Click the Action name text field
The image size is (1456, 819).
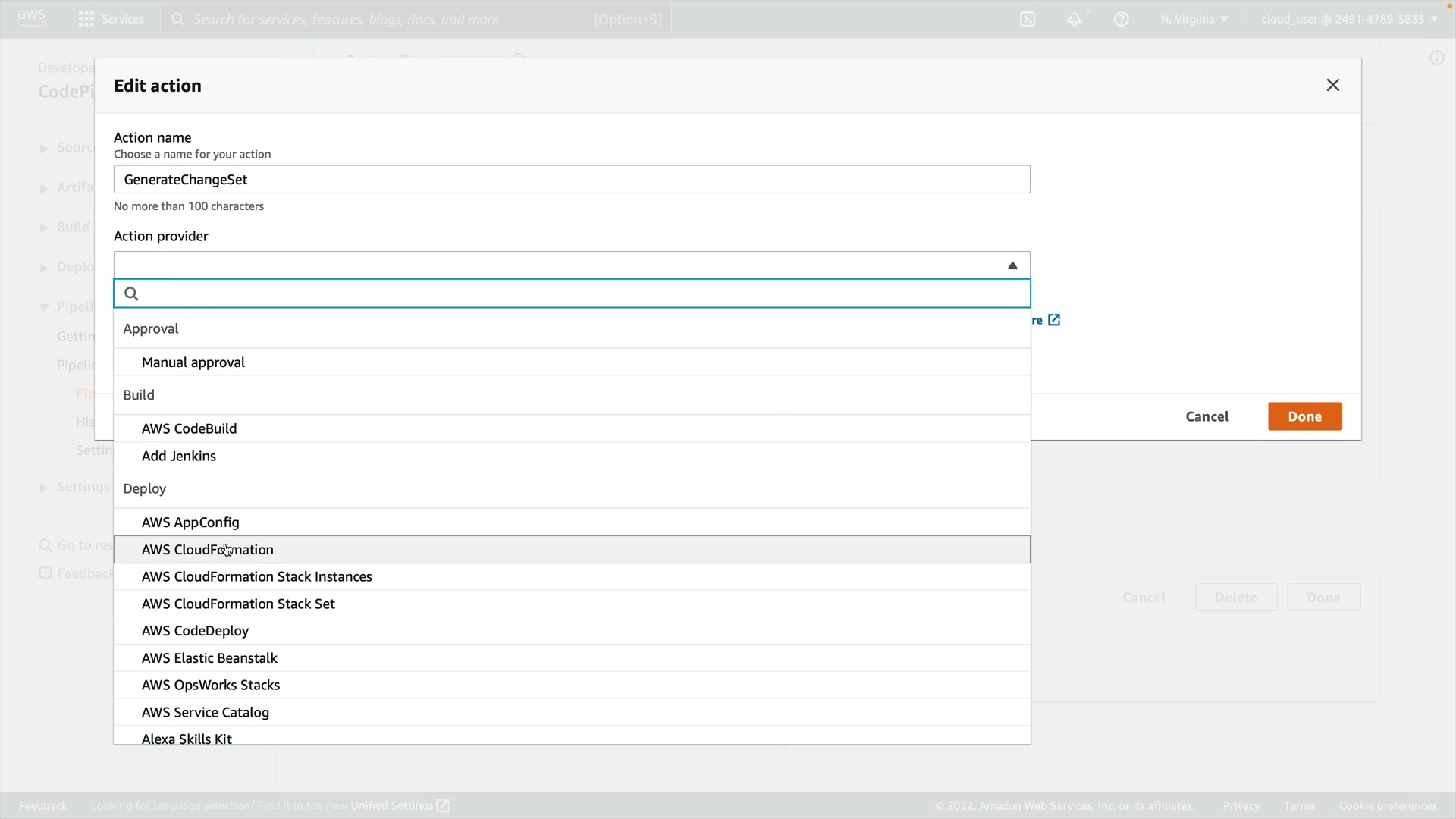(571, 180)
